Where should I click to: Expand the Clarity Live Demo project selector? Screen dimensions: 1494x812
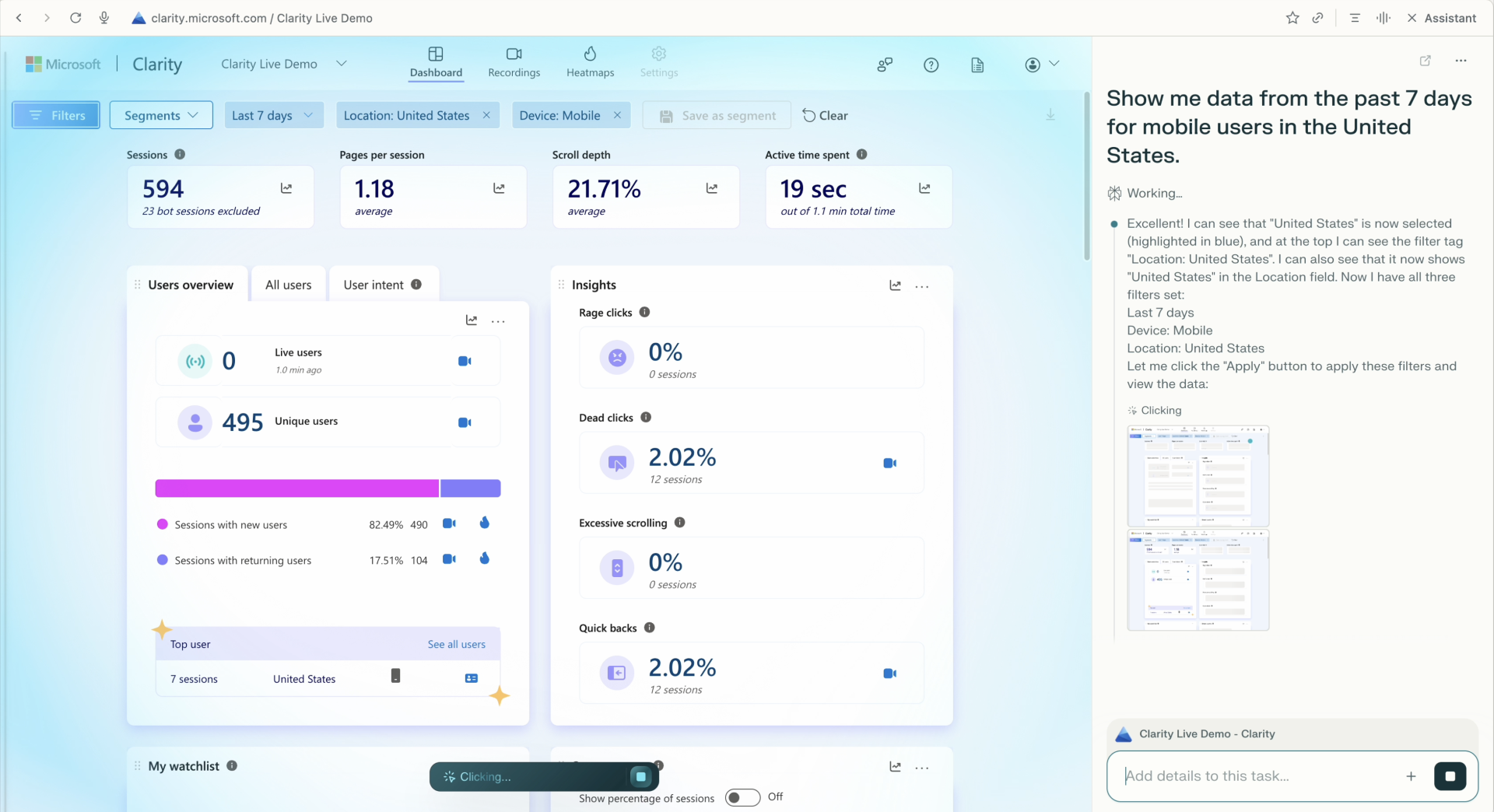click(x=341, y=64)
